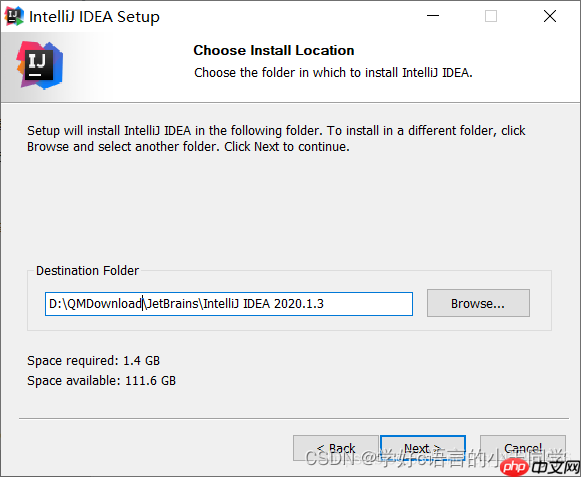Click the 'Choose the folder in which to install' subtitle
This screenshot has width=581, height=477.
tap(333, 73)
